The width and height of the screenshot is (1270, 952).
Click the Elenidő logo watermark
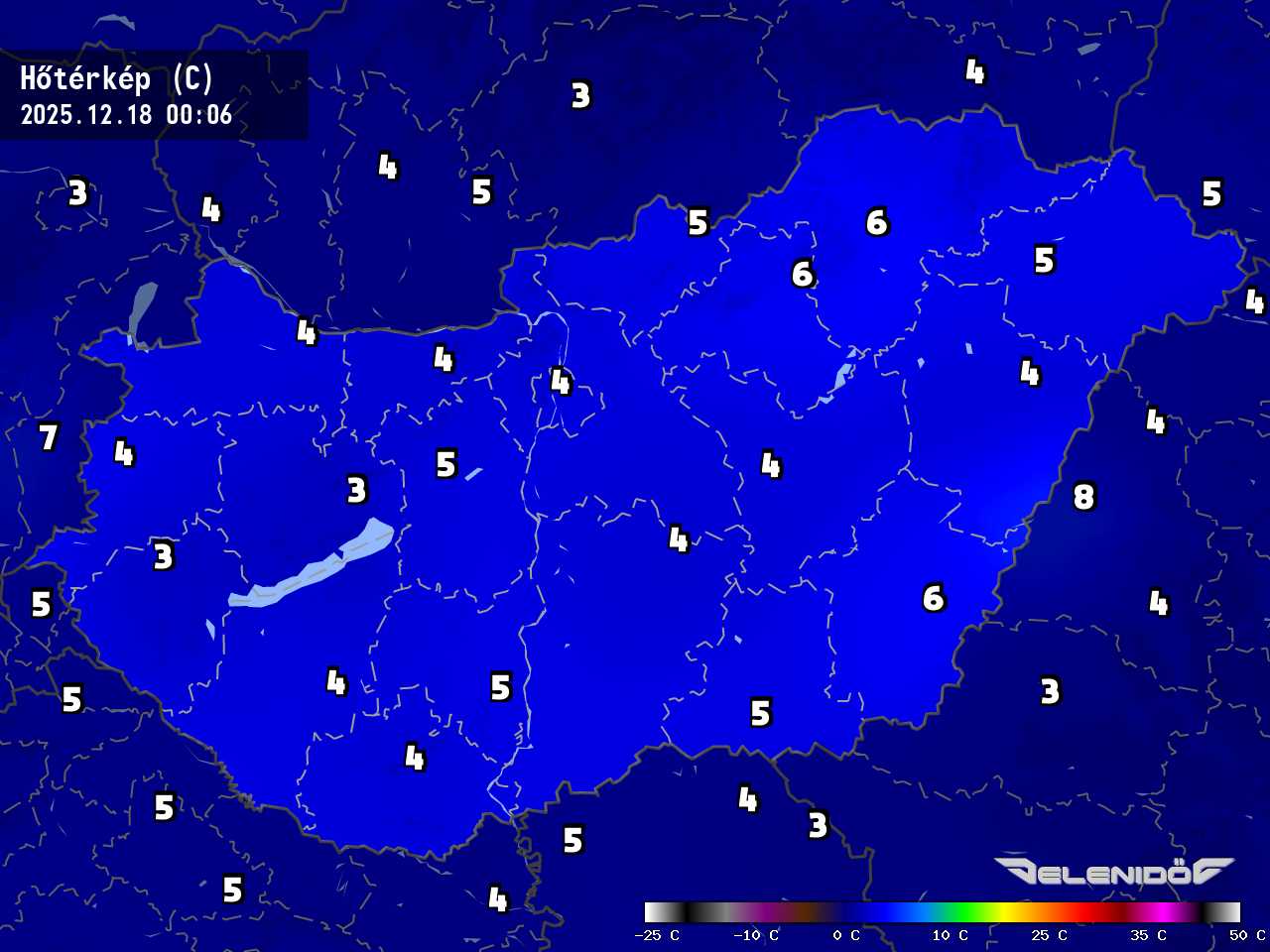click(1113, 872)
